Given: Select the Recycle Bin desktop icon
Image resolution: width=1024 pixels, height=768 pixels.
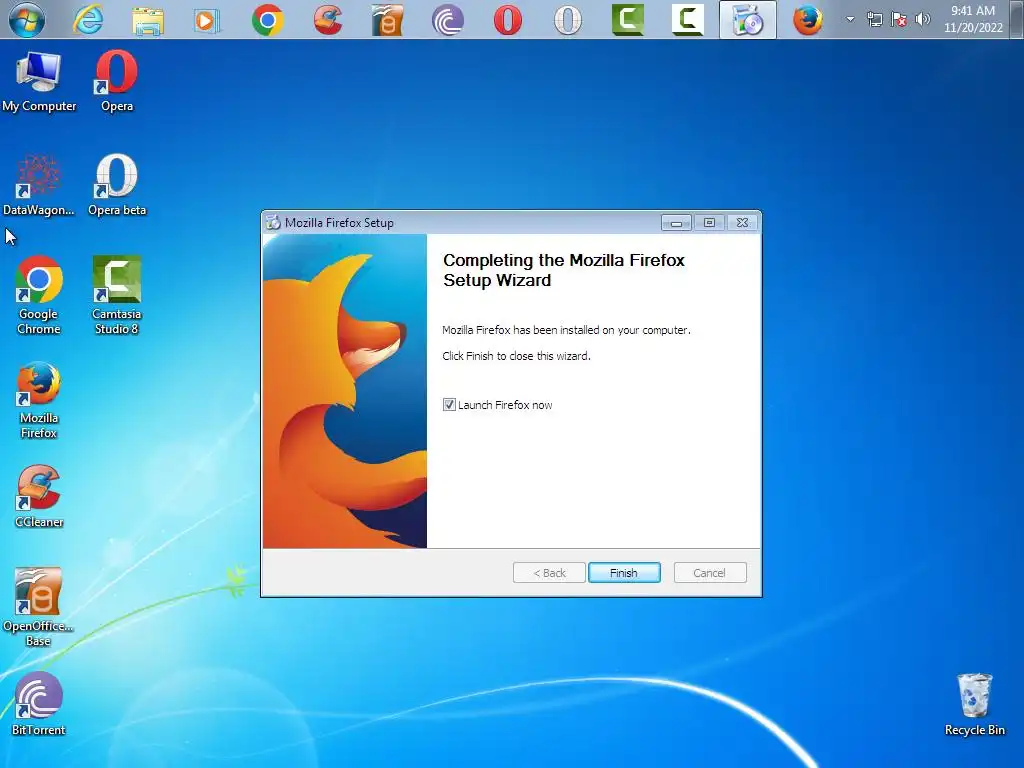Looking at the screenshot, I should 974,705.
